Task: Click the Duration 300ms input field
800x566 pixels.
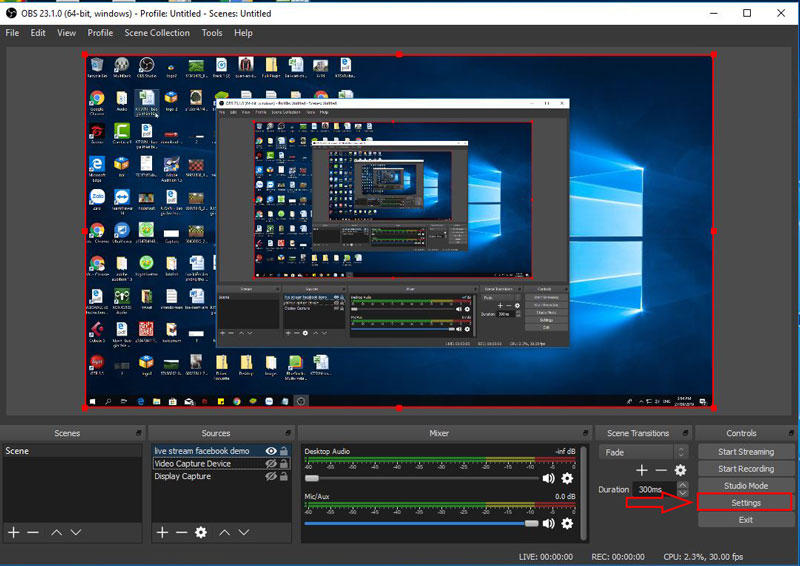Action: point(655,489)
